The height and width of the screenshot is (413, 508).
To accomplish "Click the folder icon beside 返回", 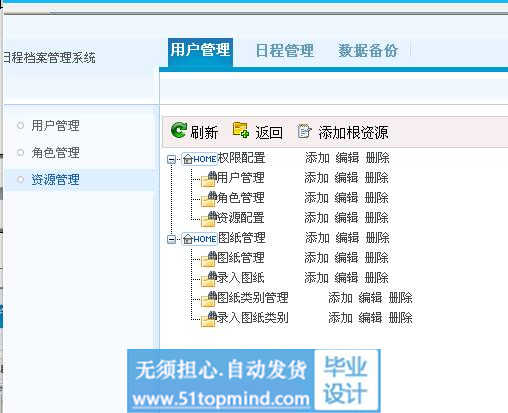I will pos(241,130).
